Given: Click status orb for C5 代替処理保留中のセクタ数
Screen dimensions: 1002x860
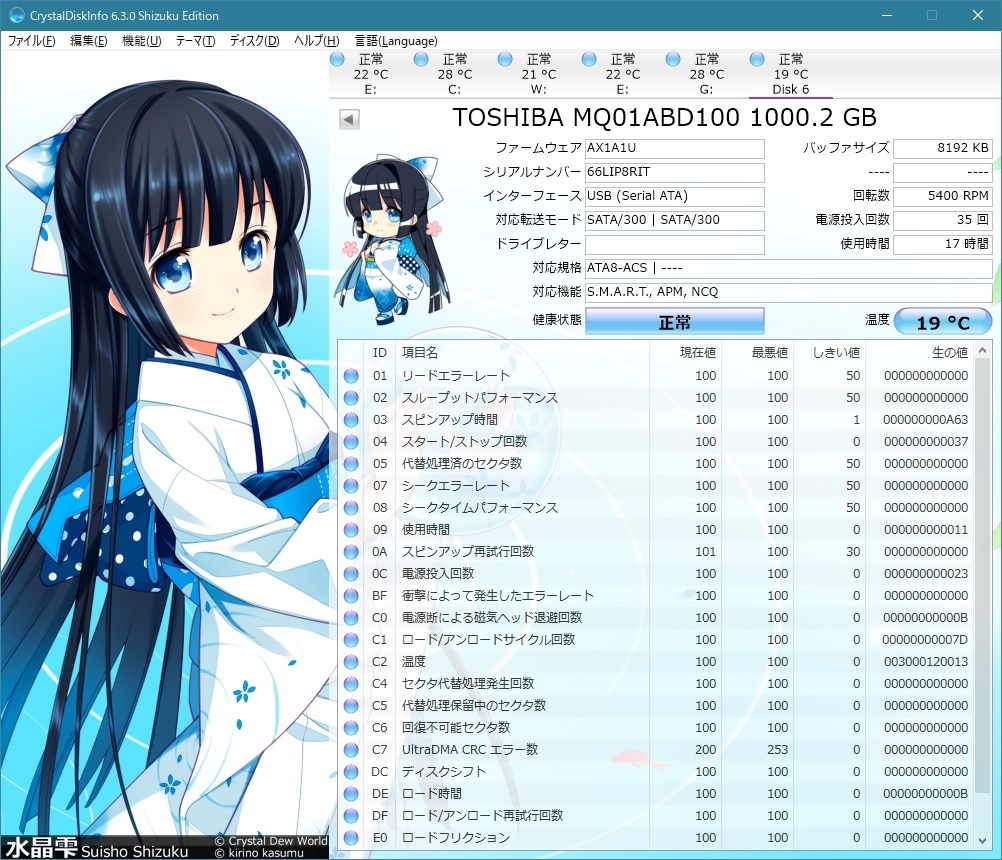Looking at the screenshot, I should pyautogui.click(x=351, y=706).
